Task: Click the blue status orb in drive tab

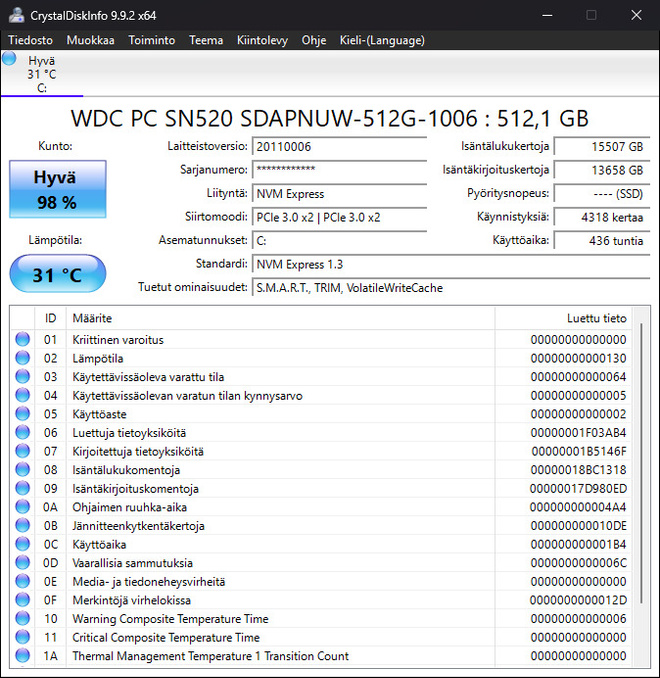Action: click(x=9, y=59)
